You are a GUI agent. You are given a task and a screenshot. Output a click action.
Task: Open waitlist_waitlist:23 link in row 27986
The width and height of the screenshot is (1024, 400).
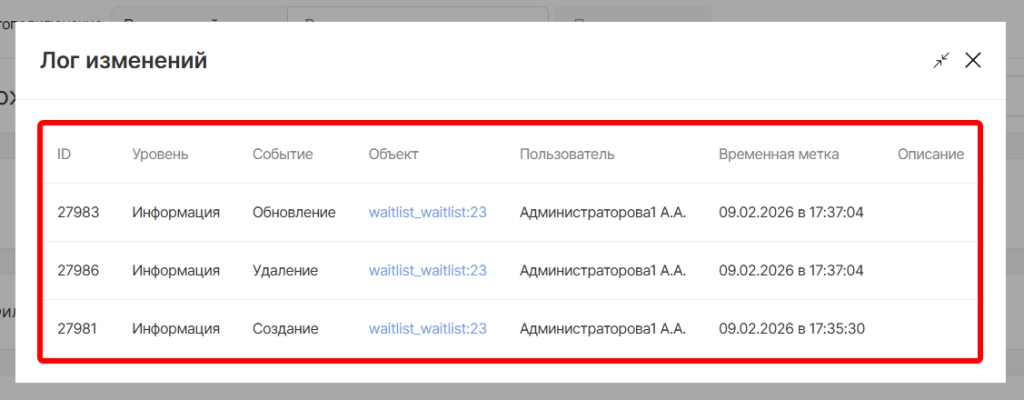coord(427,270)
